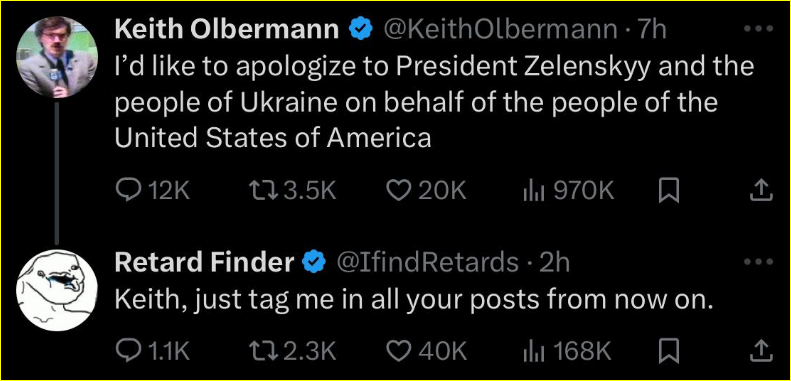The image size is (791, 381).
Task: Open the 2h timestamp of the reply
Action: (554, 262)
